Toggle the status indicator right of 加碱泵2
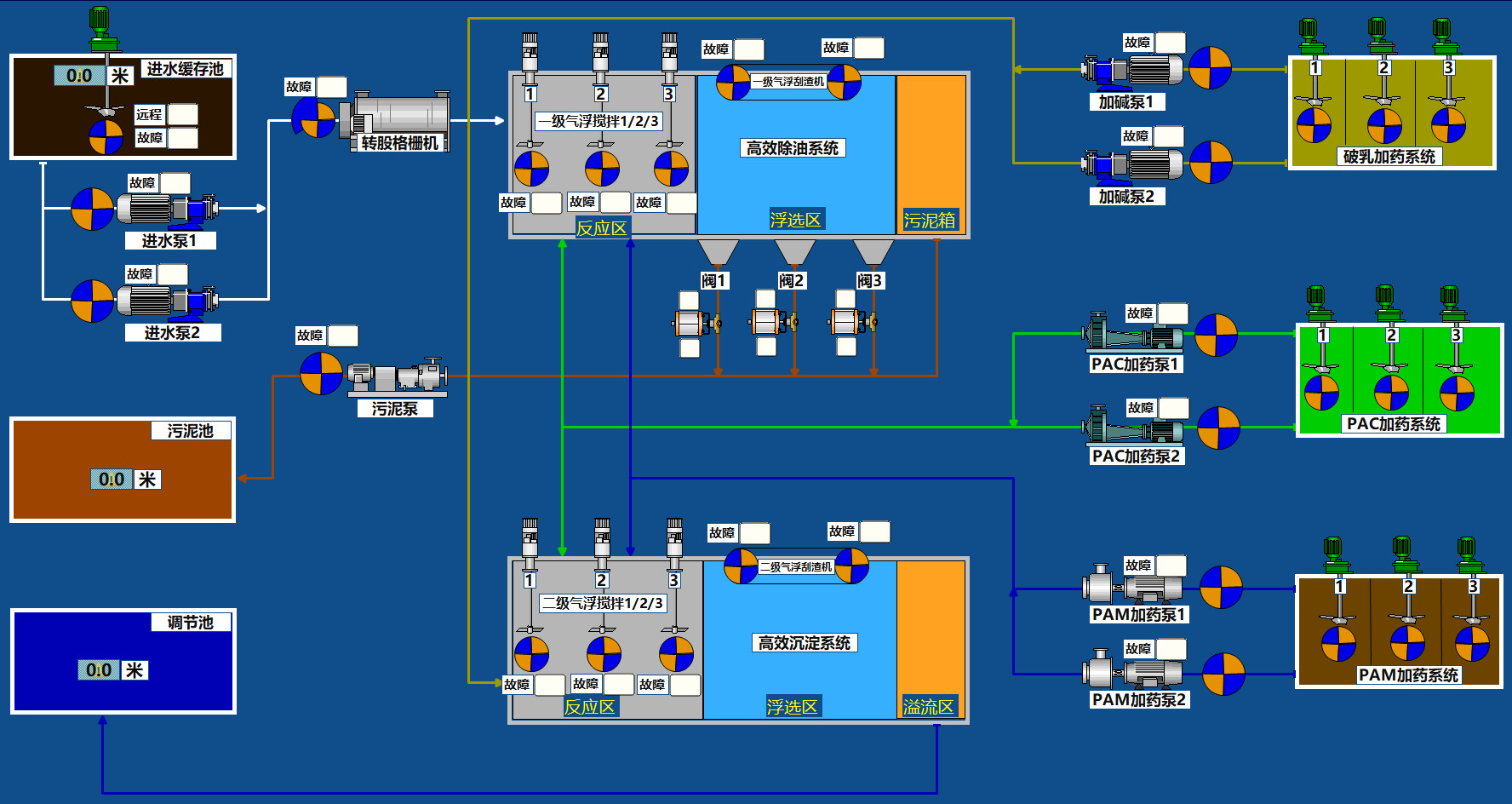Viewport: 1512px width, 804px height. point(1210,163)
